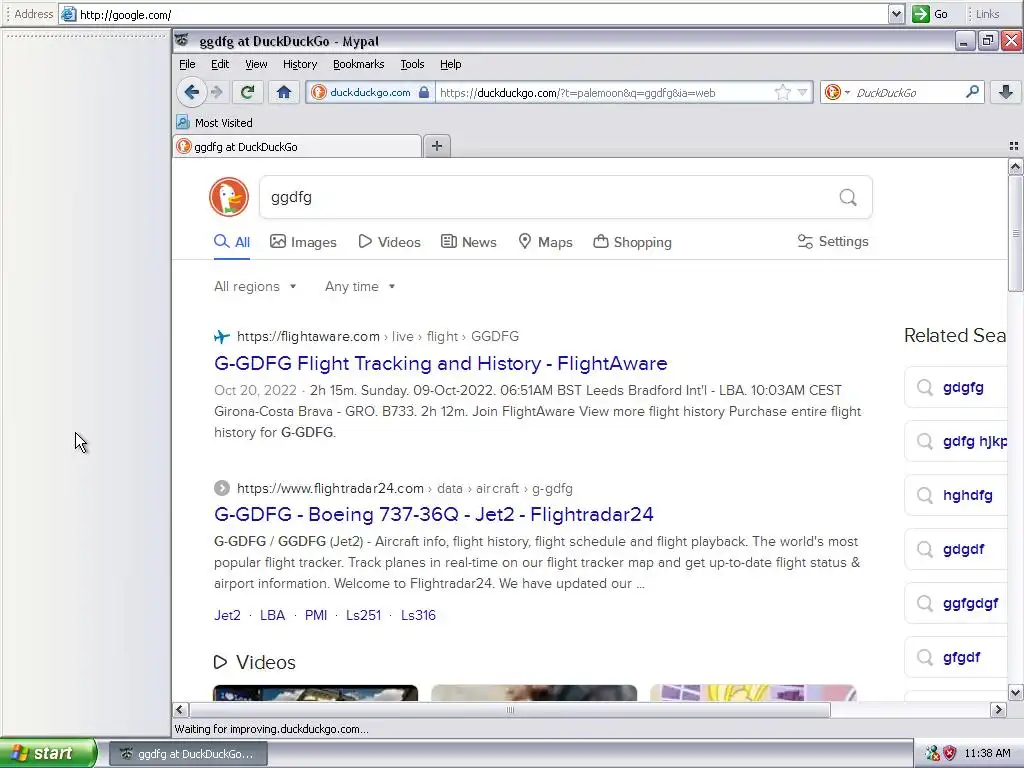1024x768 pixels.
Task: Open Most Visited bookmarks folder
Action: point(215,122)
